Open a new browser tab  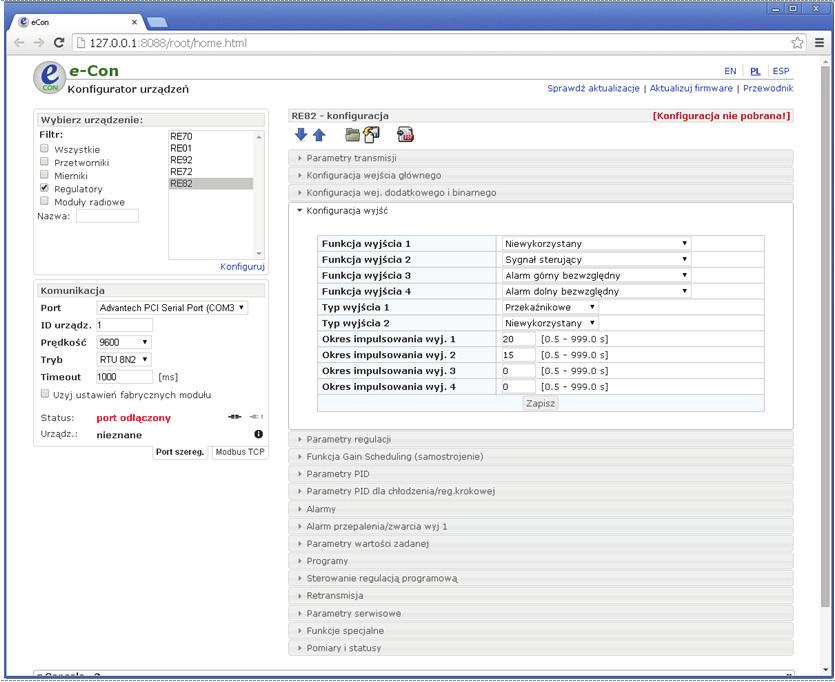click(157, 22)
